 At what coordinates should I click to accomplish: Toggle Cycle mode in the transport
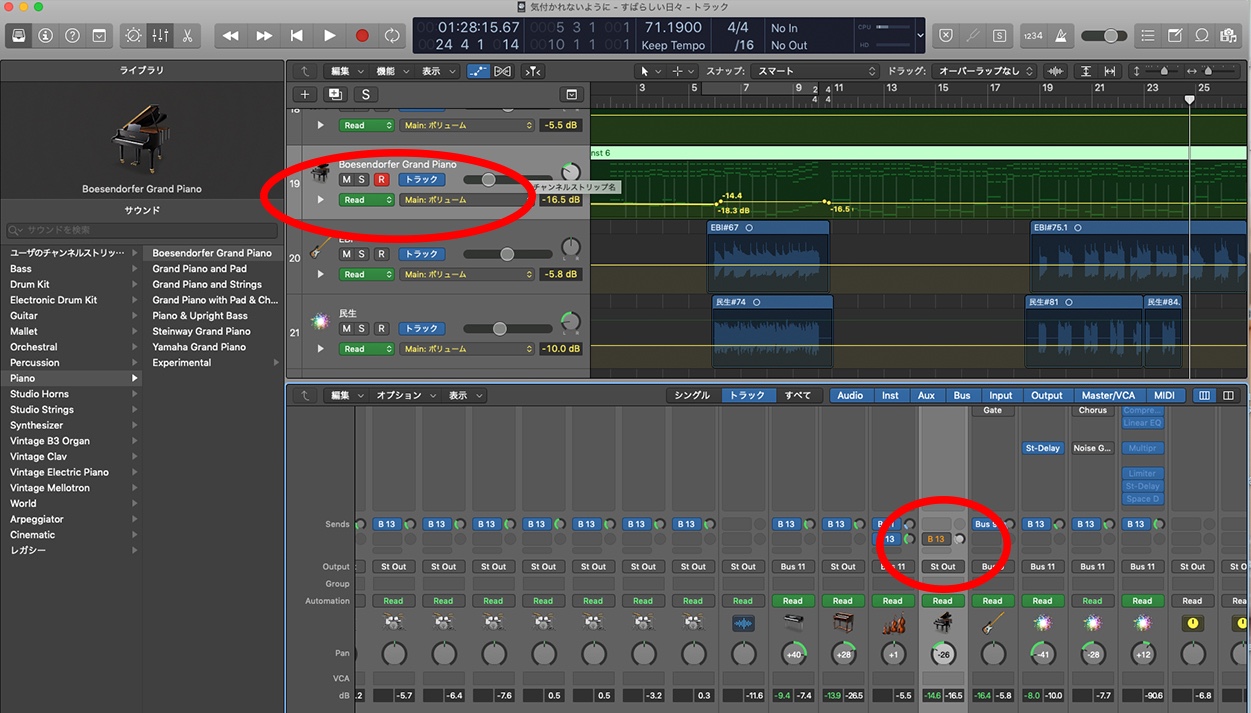(x=392, y=36)
